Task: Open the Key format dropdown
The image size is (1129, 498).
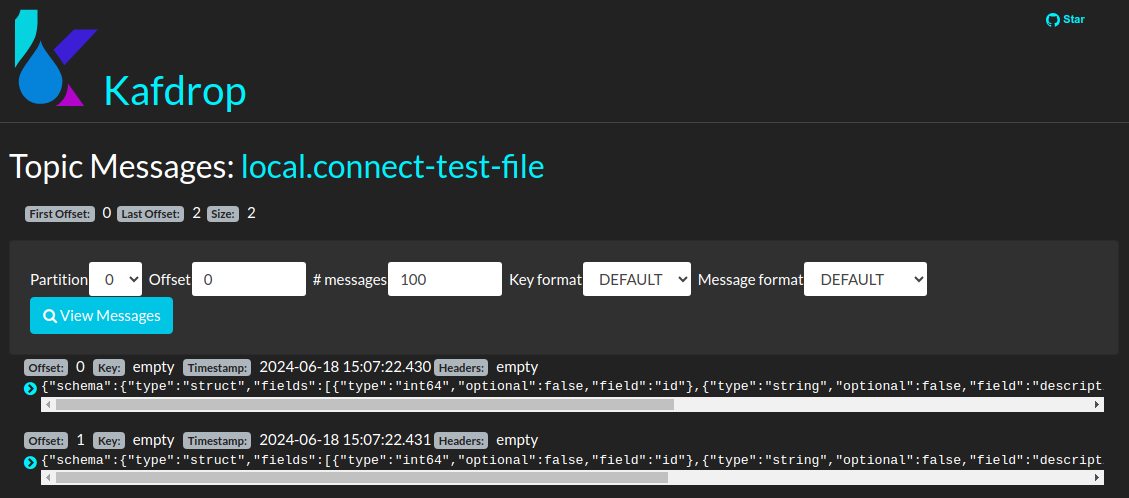Action: click(x=637, y=279)
